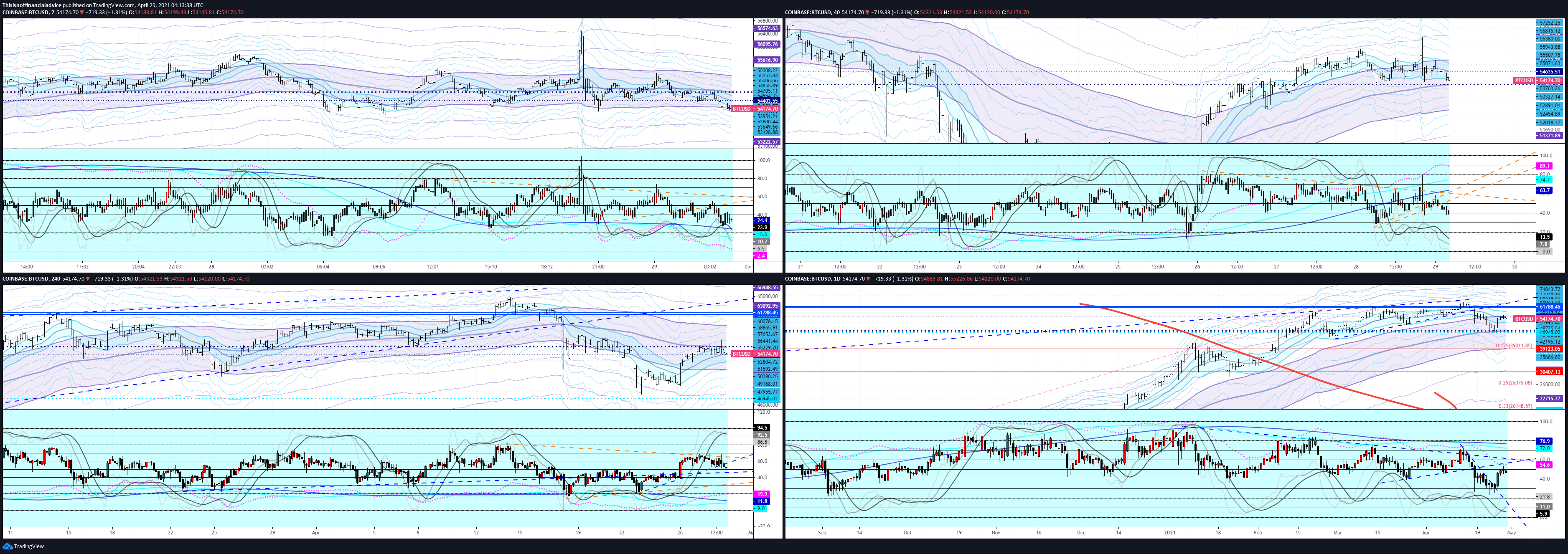Select the COINBASE:BTCUSD, 7 chart title
The height and width of the screenshot is (554, 1568).
tap(28, 12)
